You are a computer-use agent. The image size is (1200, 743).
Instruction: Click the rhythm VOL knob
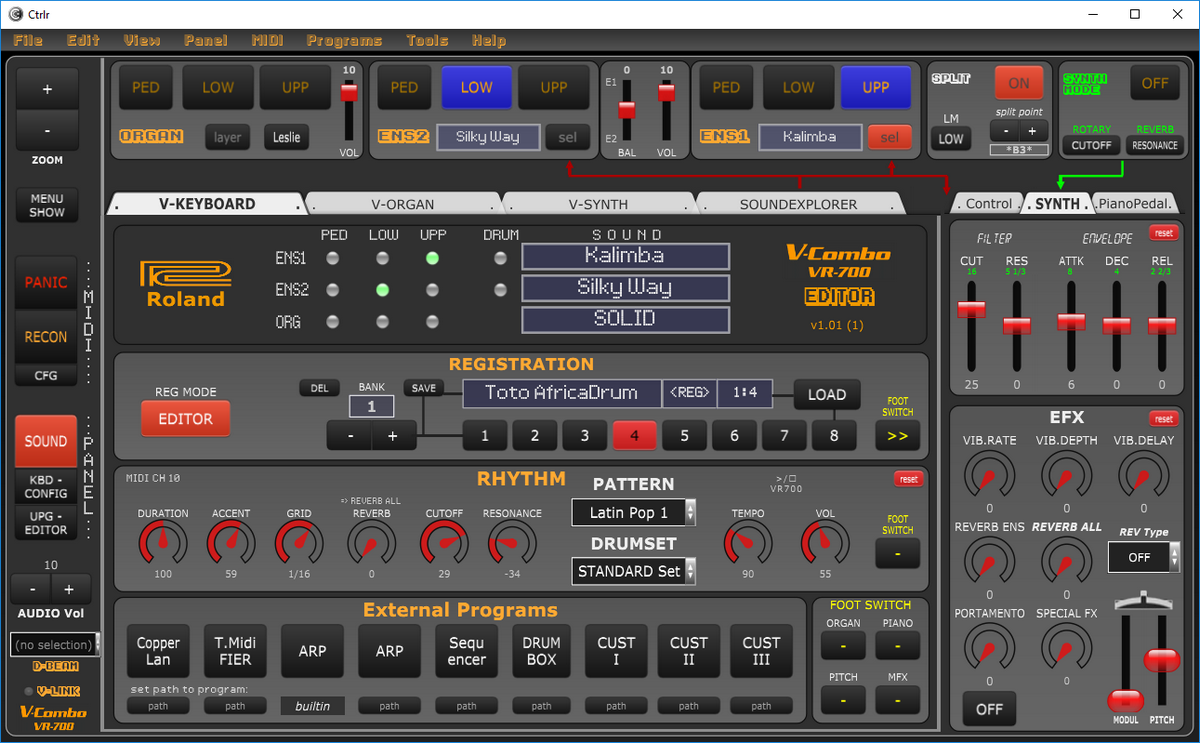point(825,544)
